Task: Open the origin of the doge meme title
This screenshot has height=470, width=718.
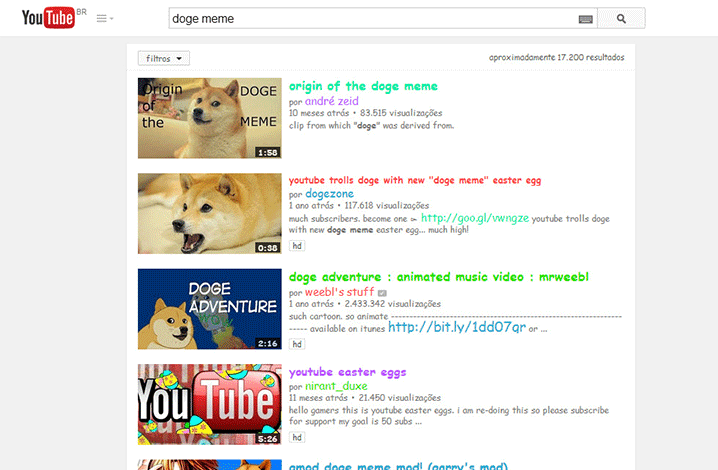Action: [x=363, y=86]
